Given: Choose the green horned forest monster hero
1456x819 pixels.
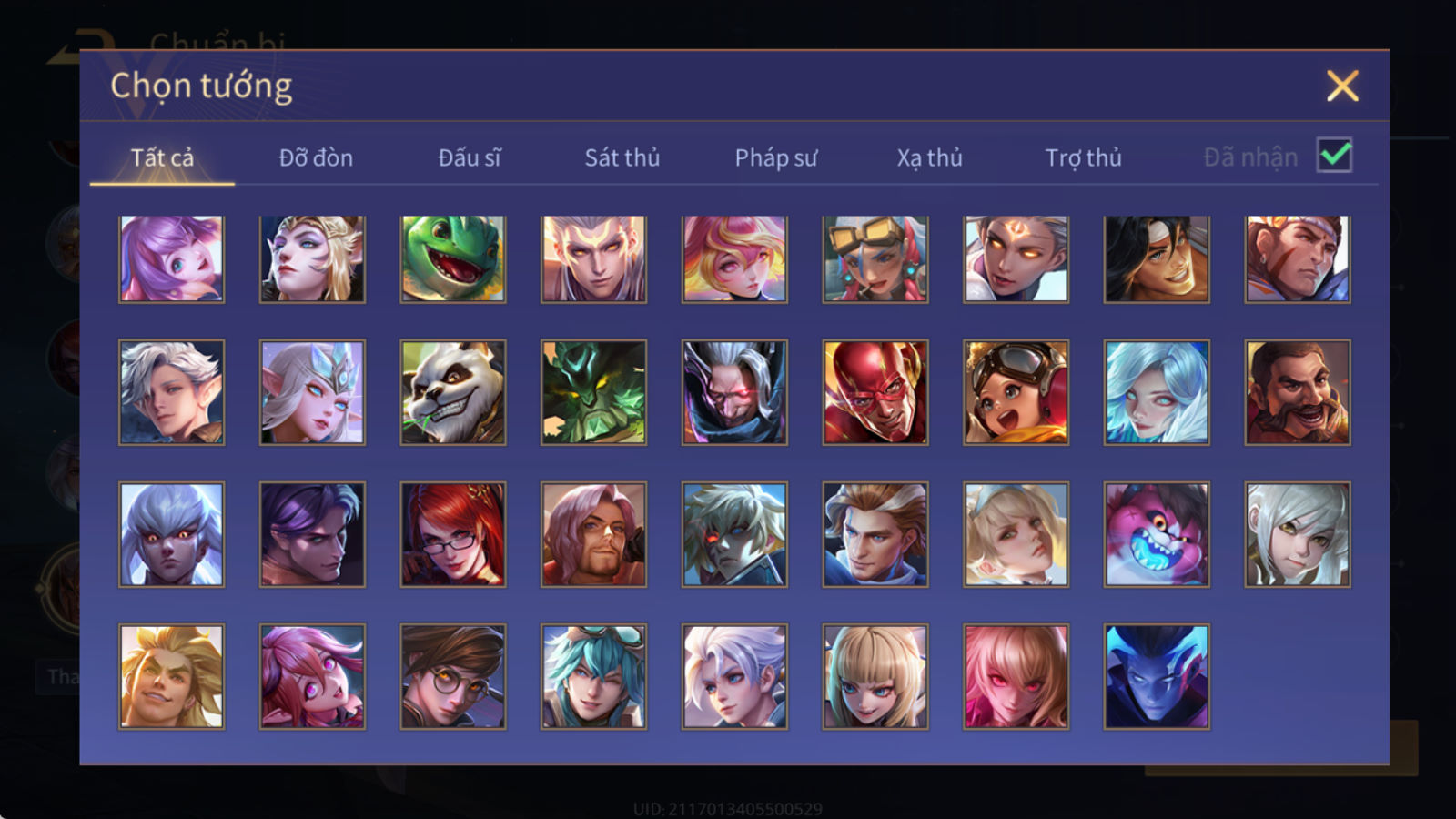Looking at the screenshot, I should pos(594,392).
